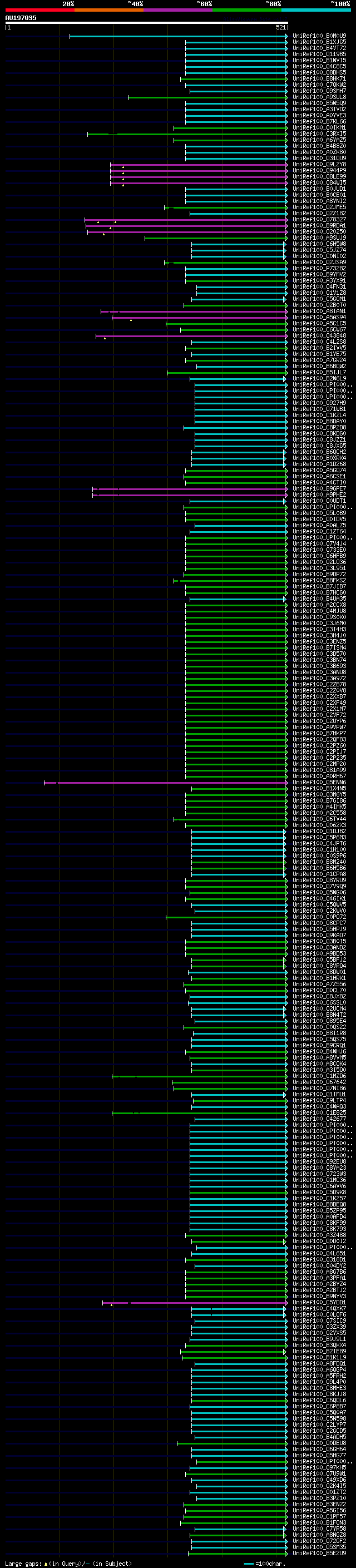
Task: Open hit UniRef100_Q81A99
Action: [319, 770]
